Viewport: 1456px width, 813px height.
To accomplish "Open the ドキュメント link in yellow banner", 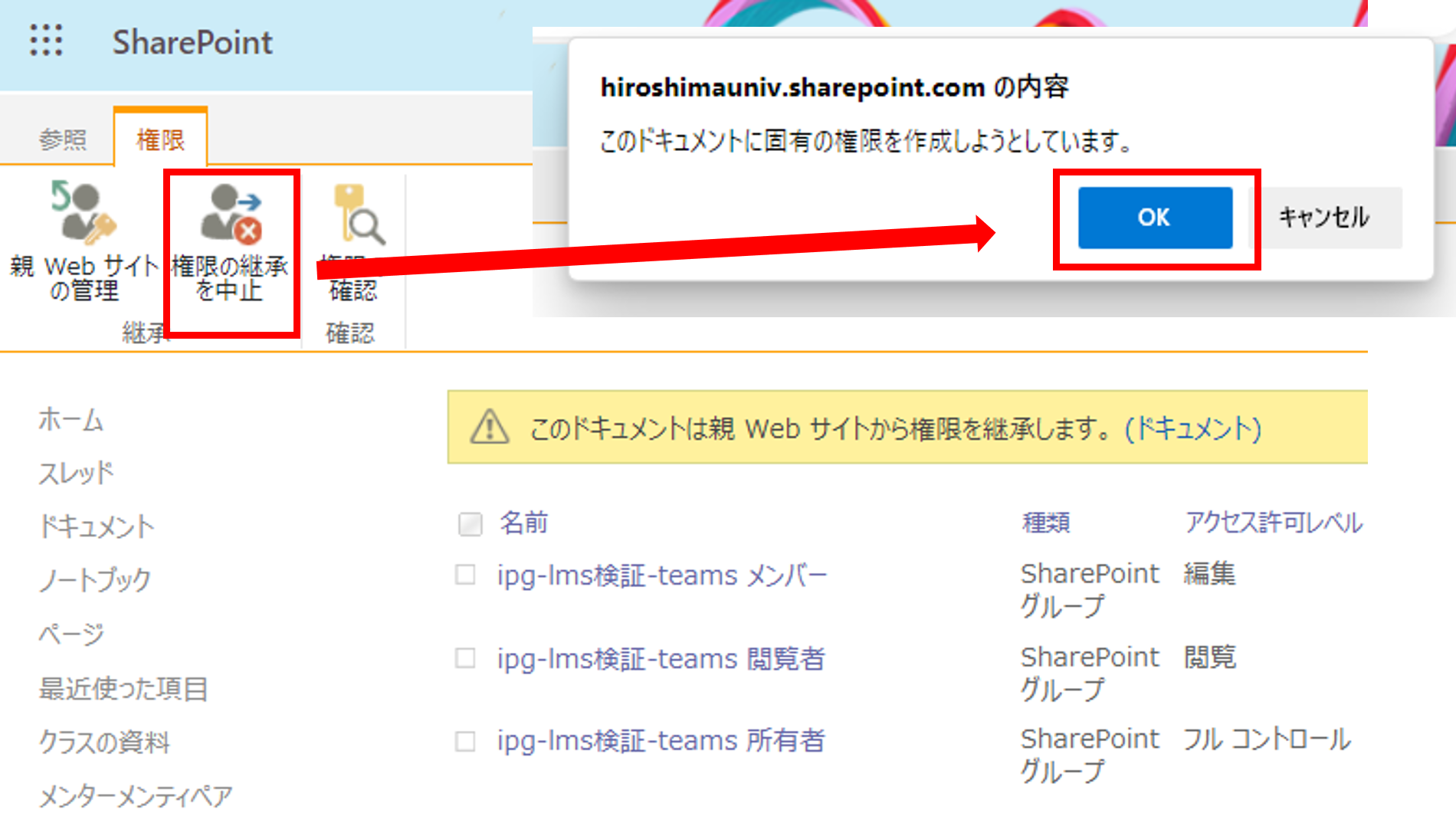I will 1192,428.
